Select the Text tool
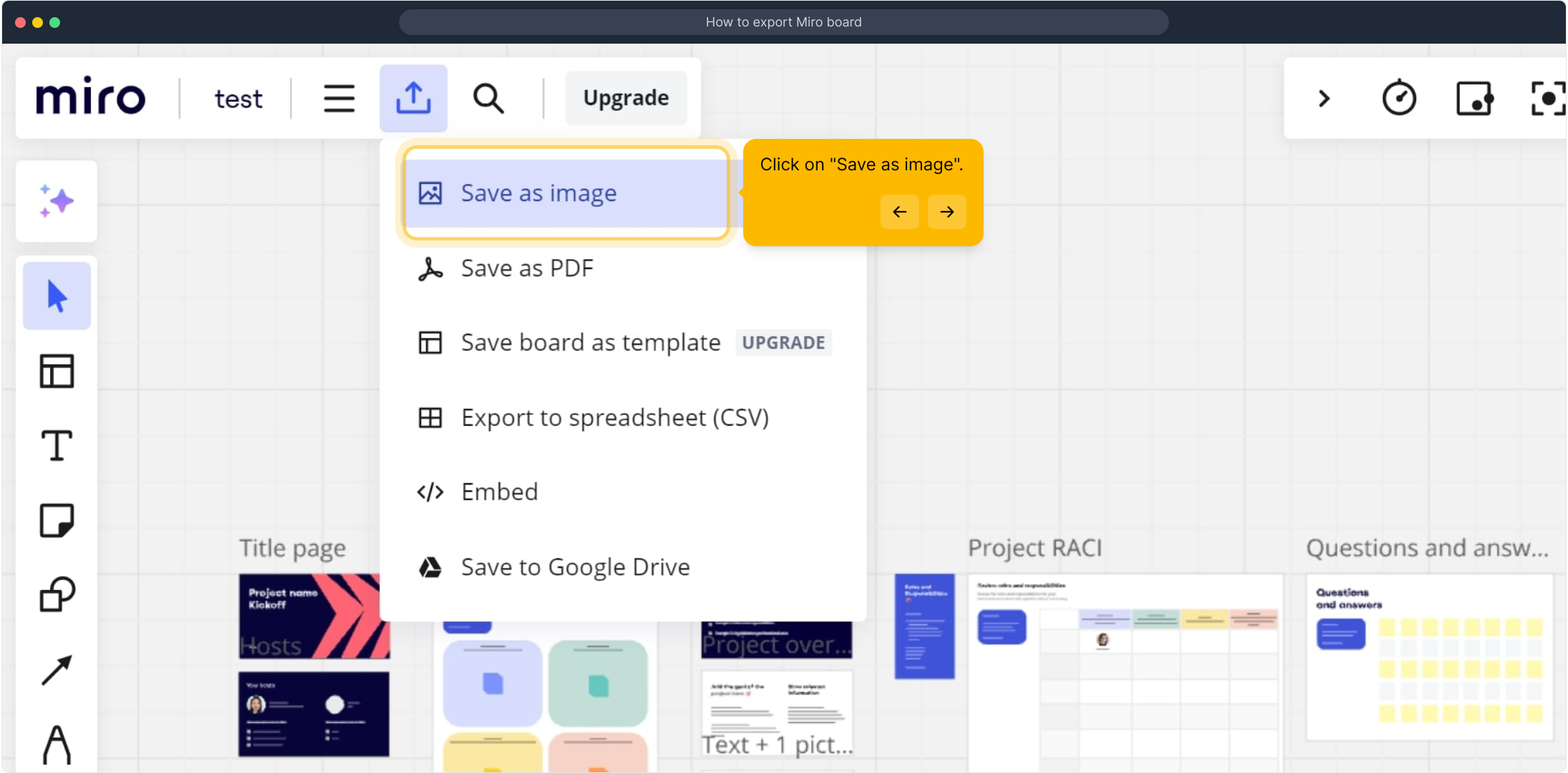Viewport: 1568px width, 773px height. click(57, 445)
